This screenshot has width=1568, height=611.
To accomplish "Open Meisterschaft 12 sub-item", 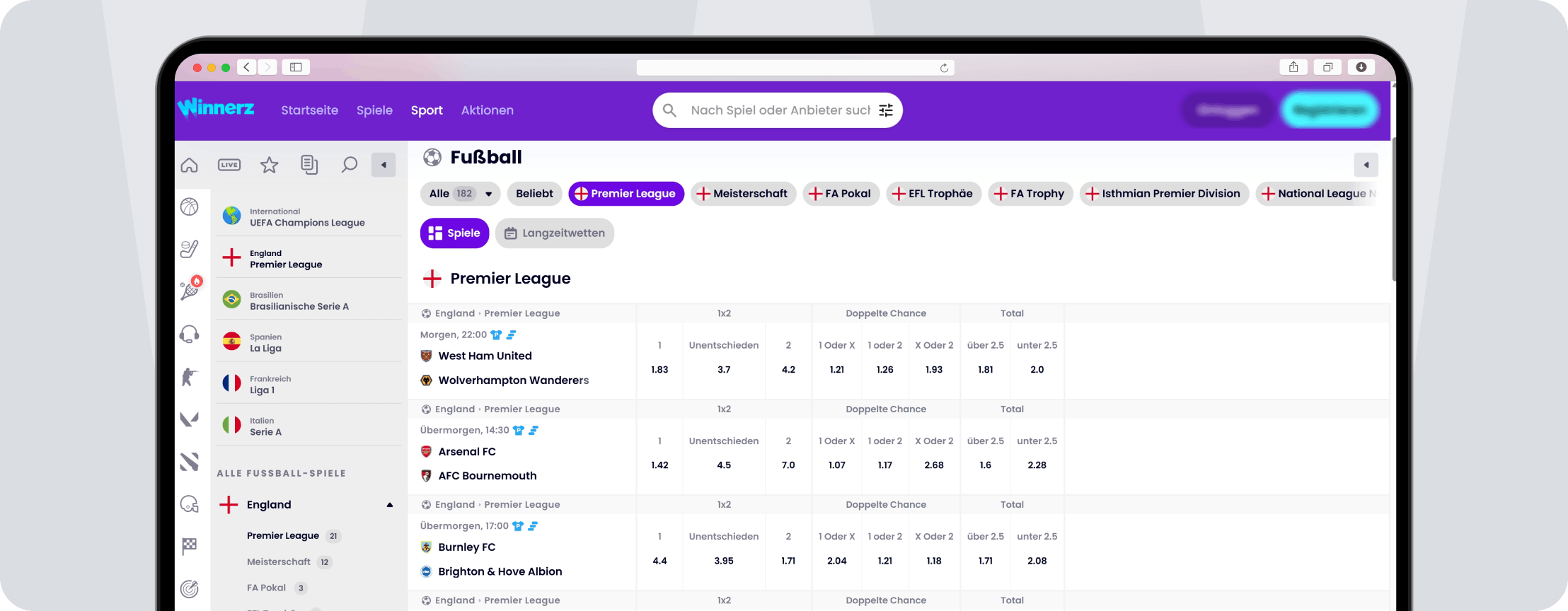I will [x=289, y=562].
